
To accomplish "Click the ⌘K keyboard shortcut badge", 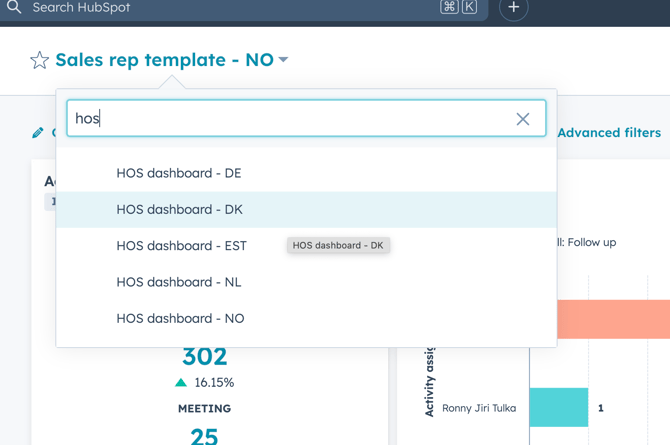I will click(458, 8).
